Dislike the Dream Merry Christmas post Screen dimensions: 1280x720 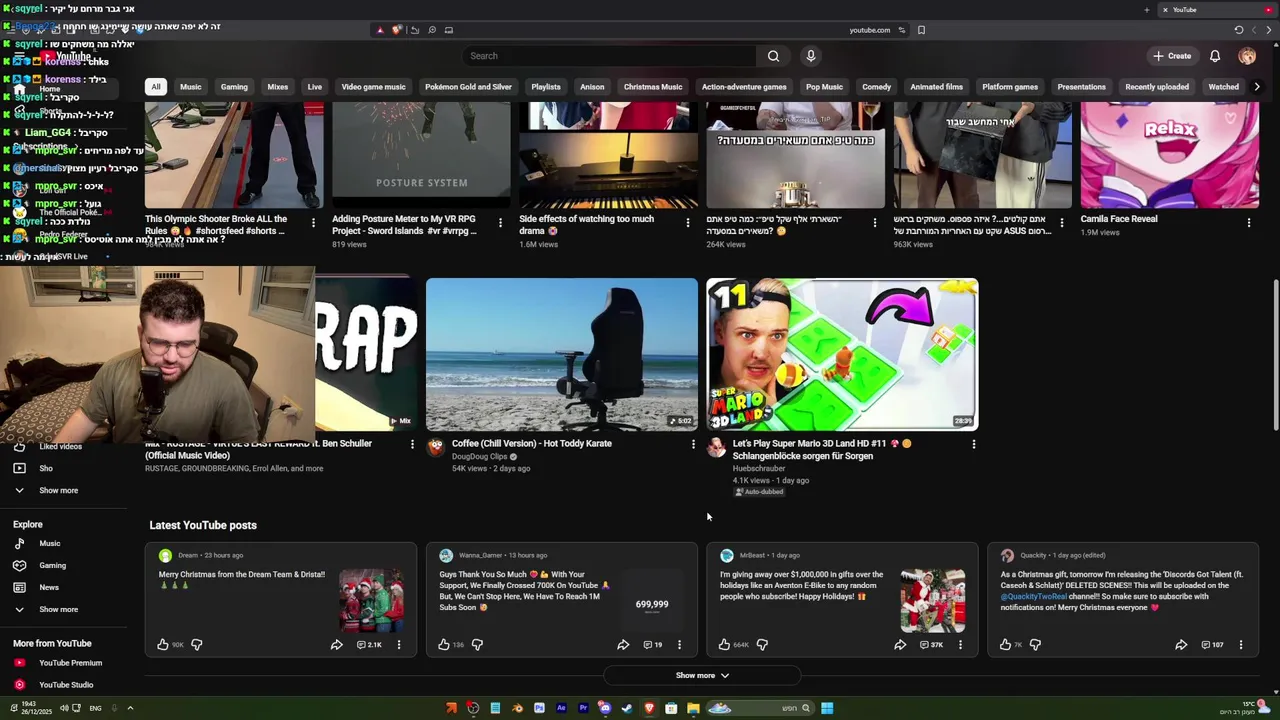(x=196, y=645)
